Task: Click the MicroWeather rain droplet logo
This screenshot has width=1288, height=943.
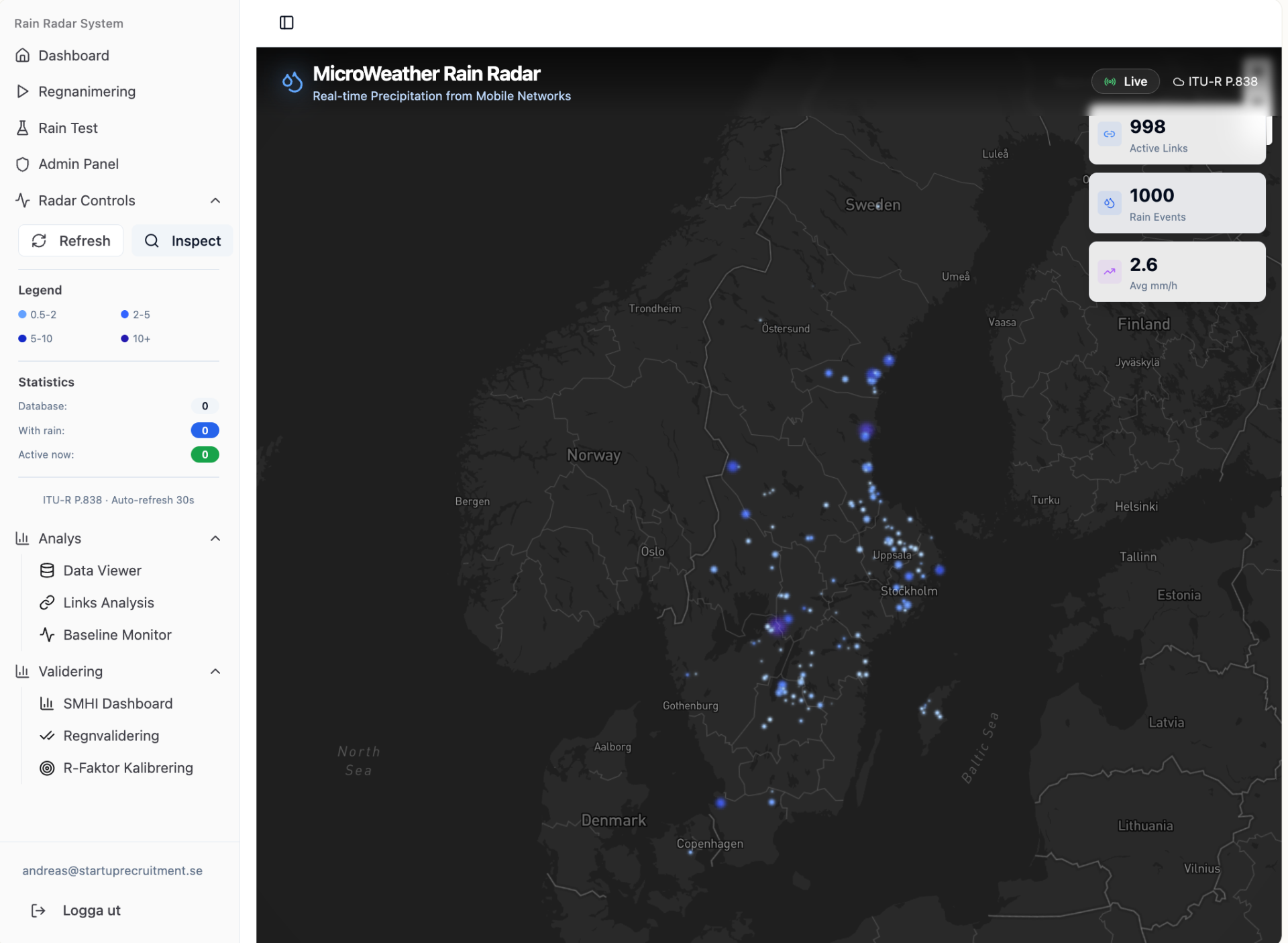Action: [292, 82]
